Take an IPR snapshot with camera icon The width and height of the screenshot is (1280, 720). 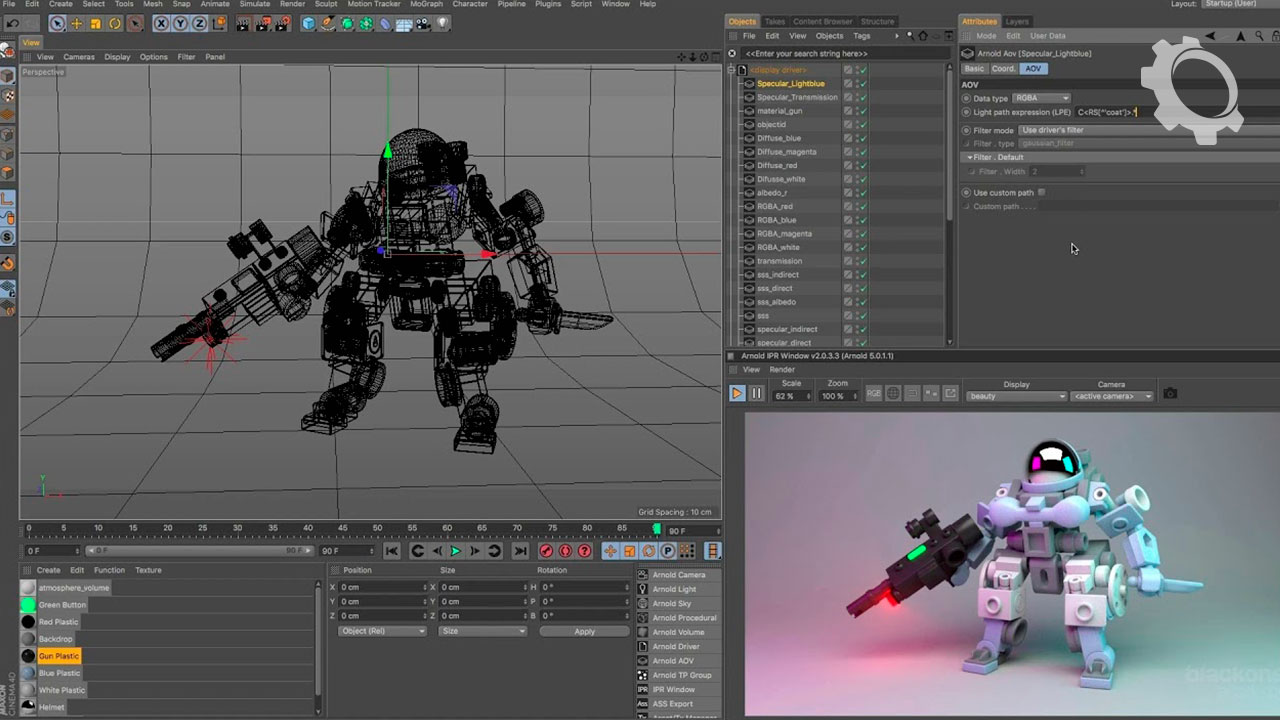point(1170,394)
